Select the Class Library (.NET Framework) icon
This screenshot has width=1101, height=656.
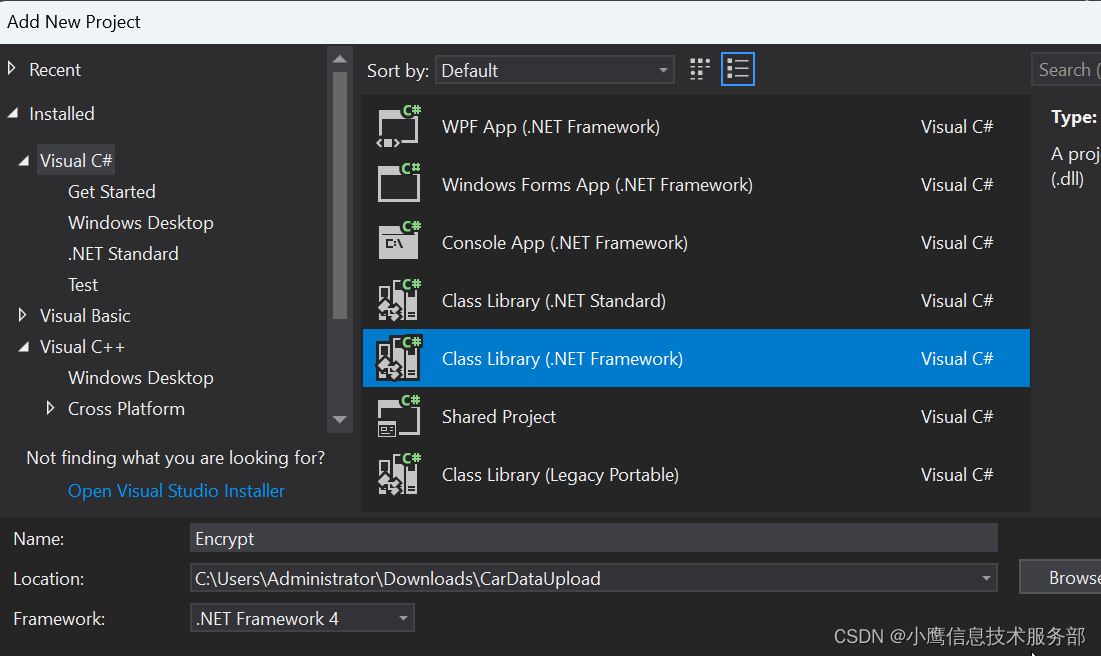pyautogui.click(x=399, y=358)
